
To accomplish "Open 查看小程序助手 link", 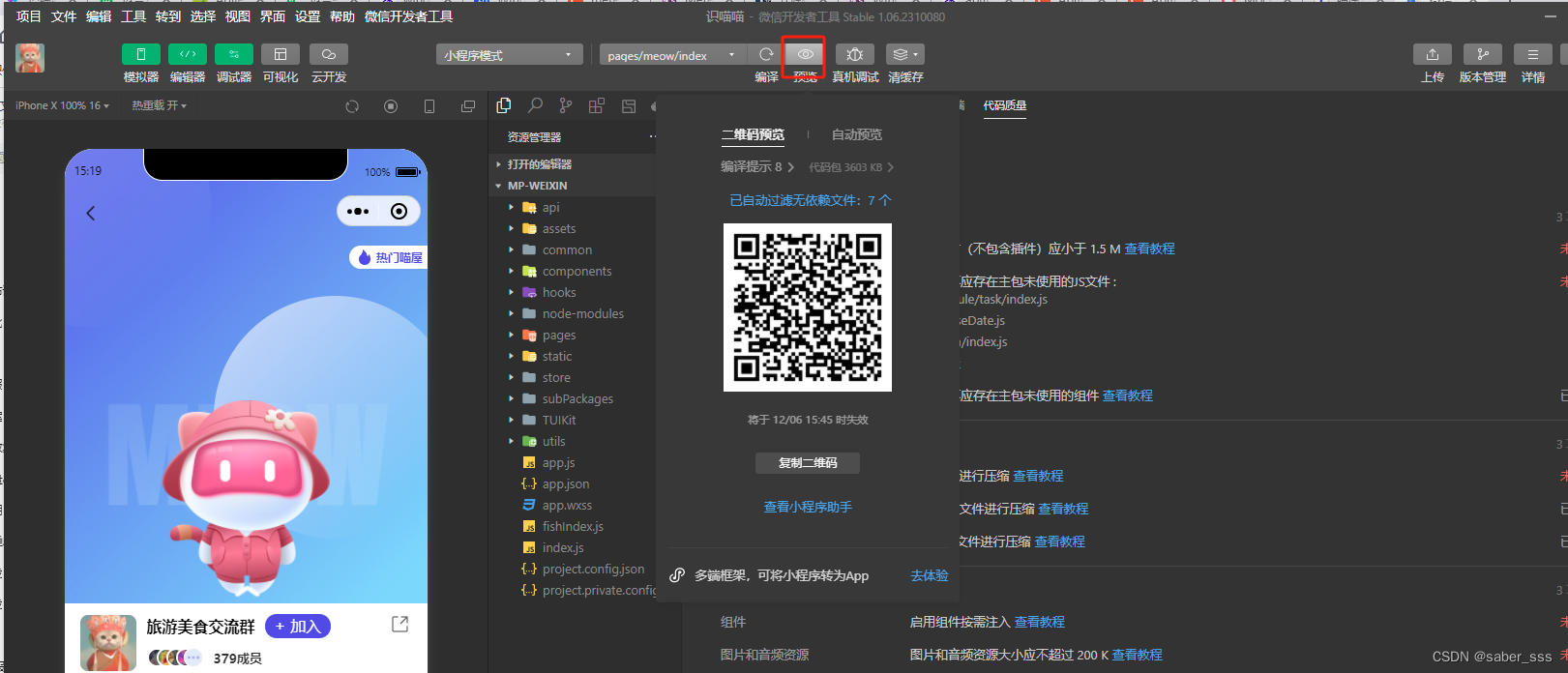I will pyautogui.click(x=808, y=507).
